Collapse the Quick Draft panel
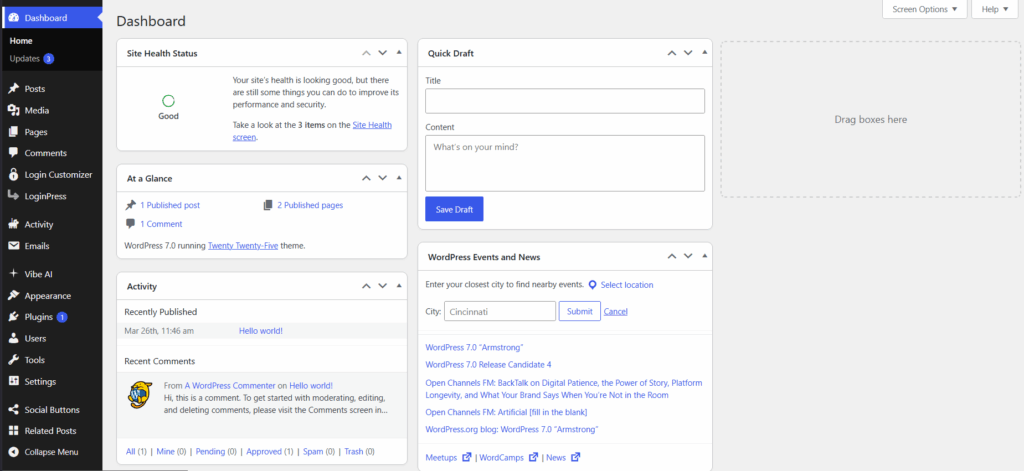The height and width of the screenshot is (471, 1024). pyautogui.click(x=704, y=53)
